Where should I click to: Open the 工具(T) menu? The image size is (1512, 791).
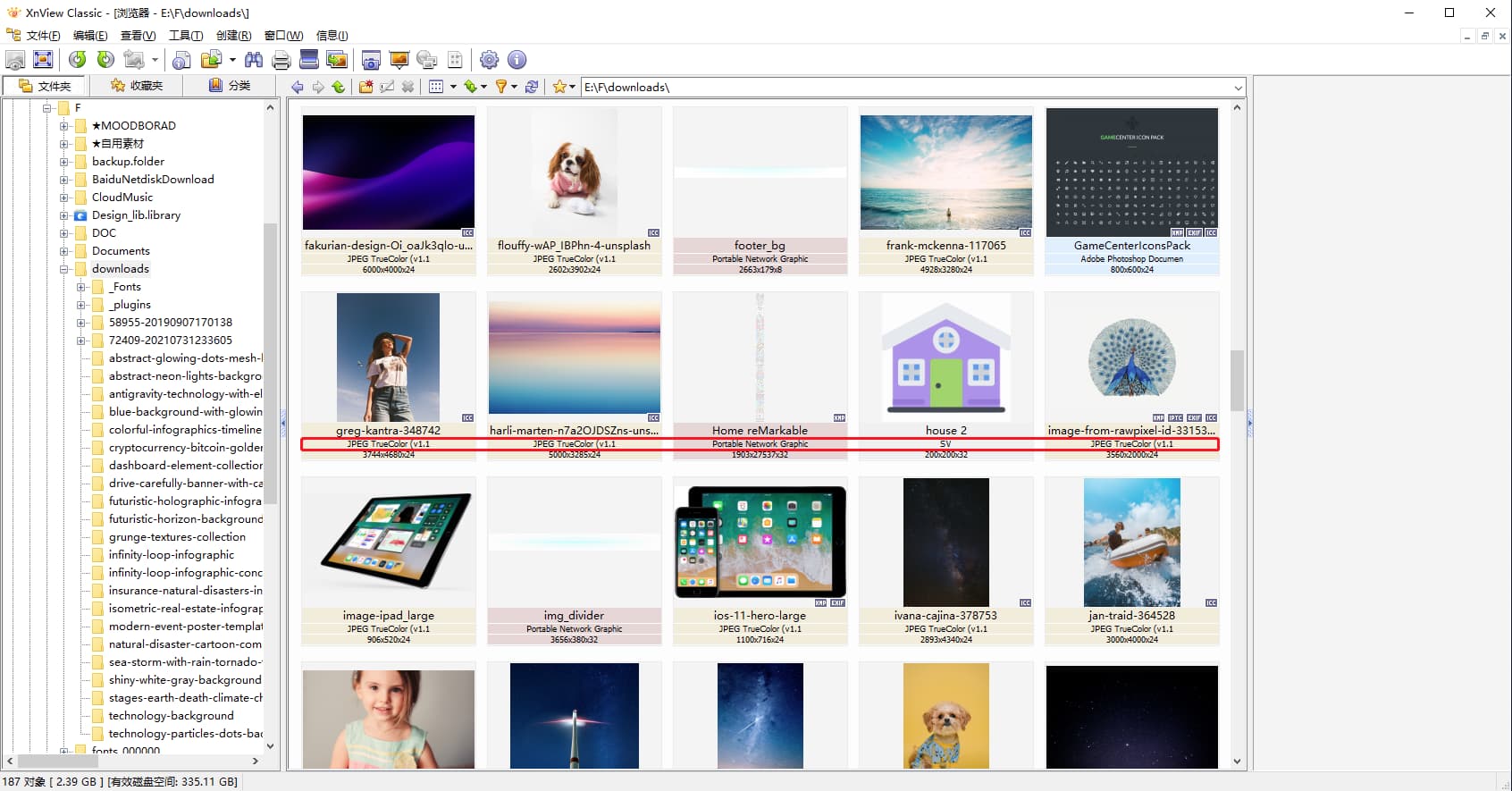click(186, 36)
